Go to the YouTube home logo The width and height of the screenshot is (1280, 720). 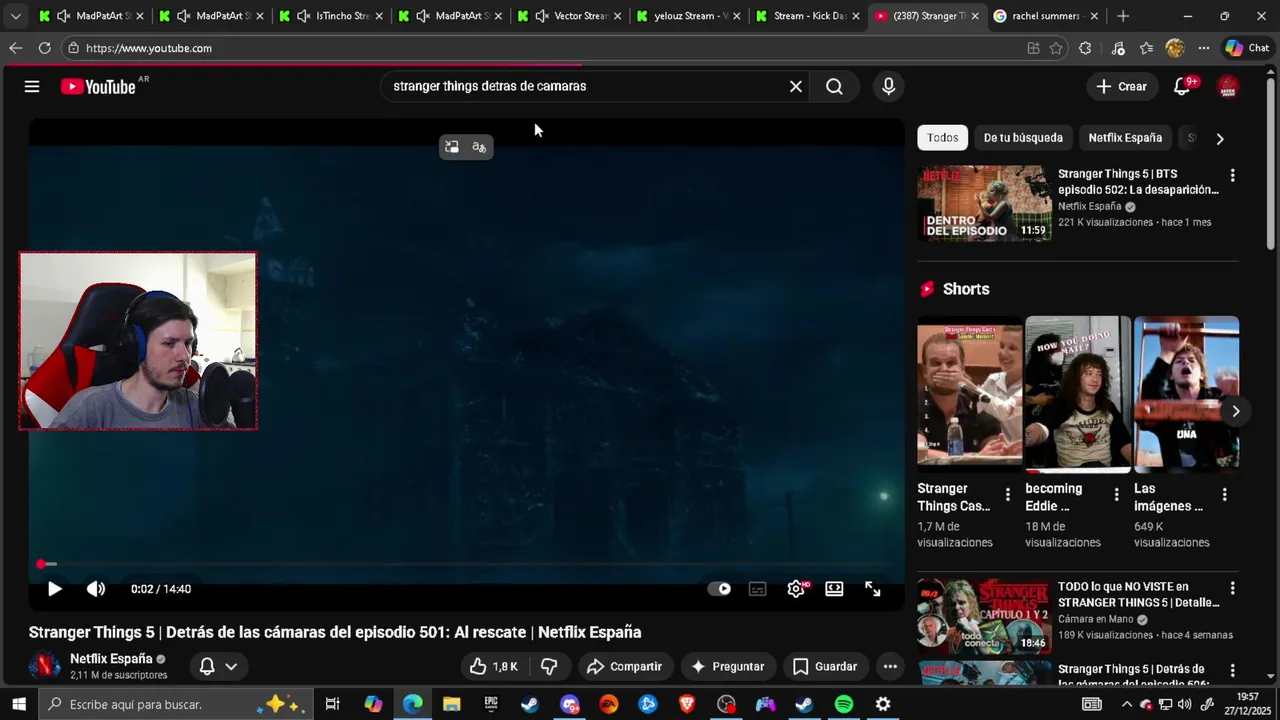click(x=98, y=87)
